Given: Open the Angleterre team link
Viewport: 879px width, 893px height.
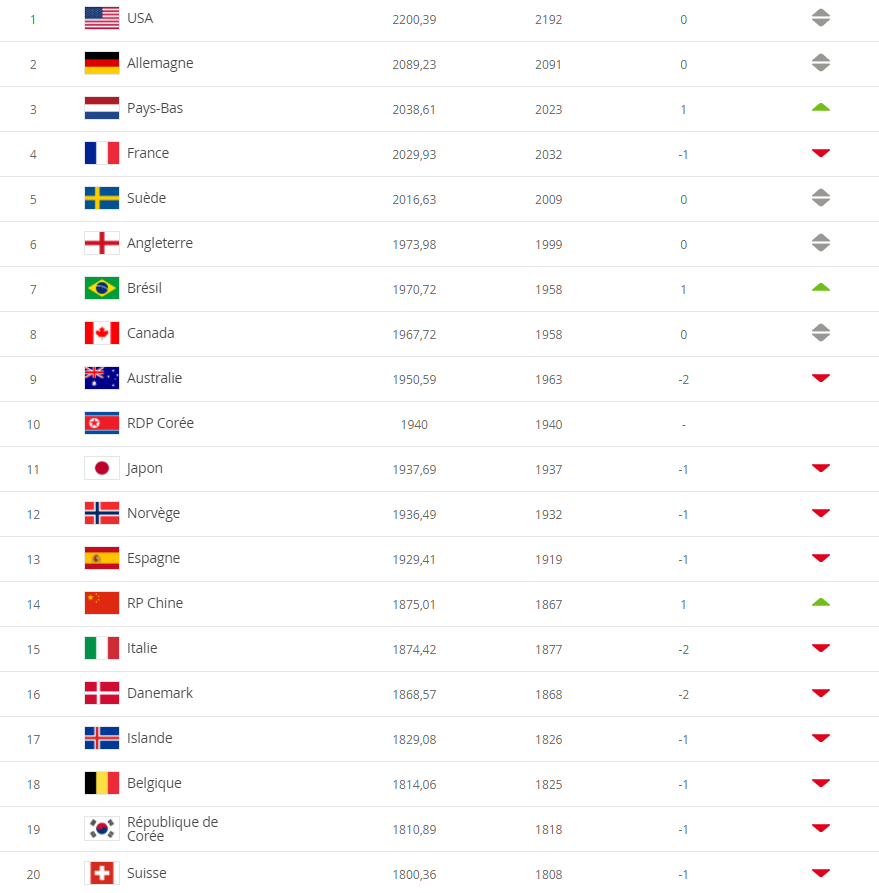Looking at the screenshot, I should (x=160, y=243).
